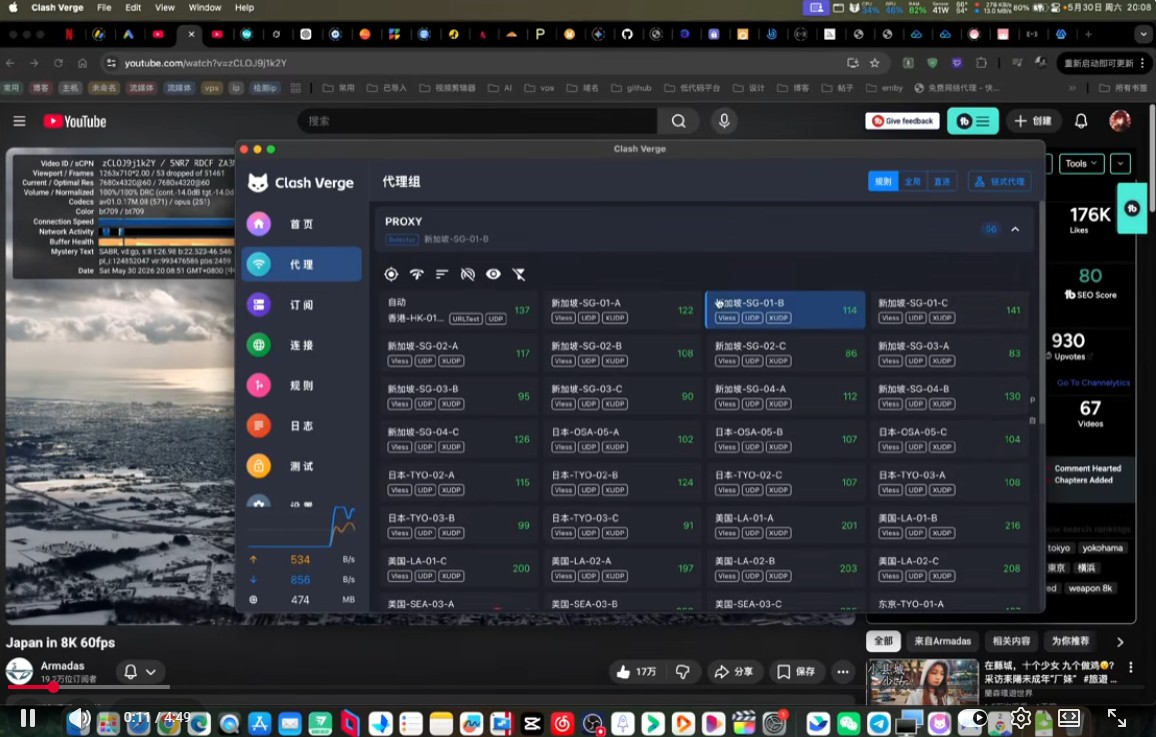Image resolution: width=1156 pixels, height=737 pixels.
Task: Open YouTube notifications bell in header
Action: [x=1081, y=121]
